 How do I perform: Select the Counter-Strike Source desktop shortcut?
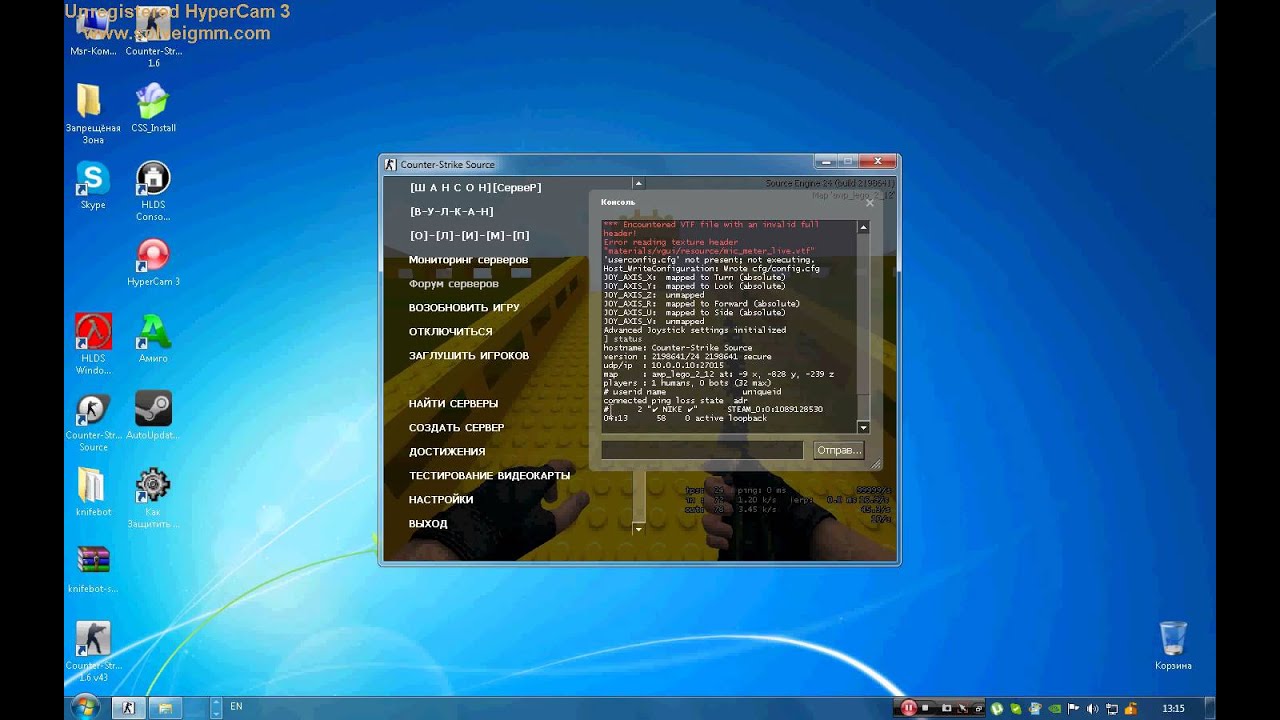click(x=93, y=420)
